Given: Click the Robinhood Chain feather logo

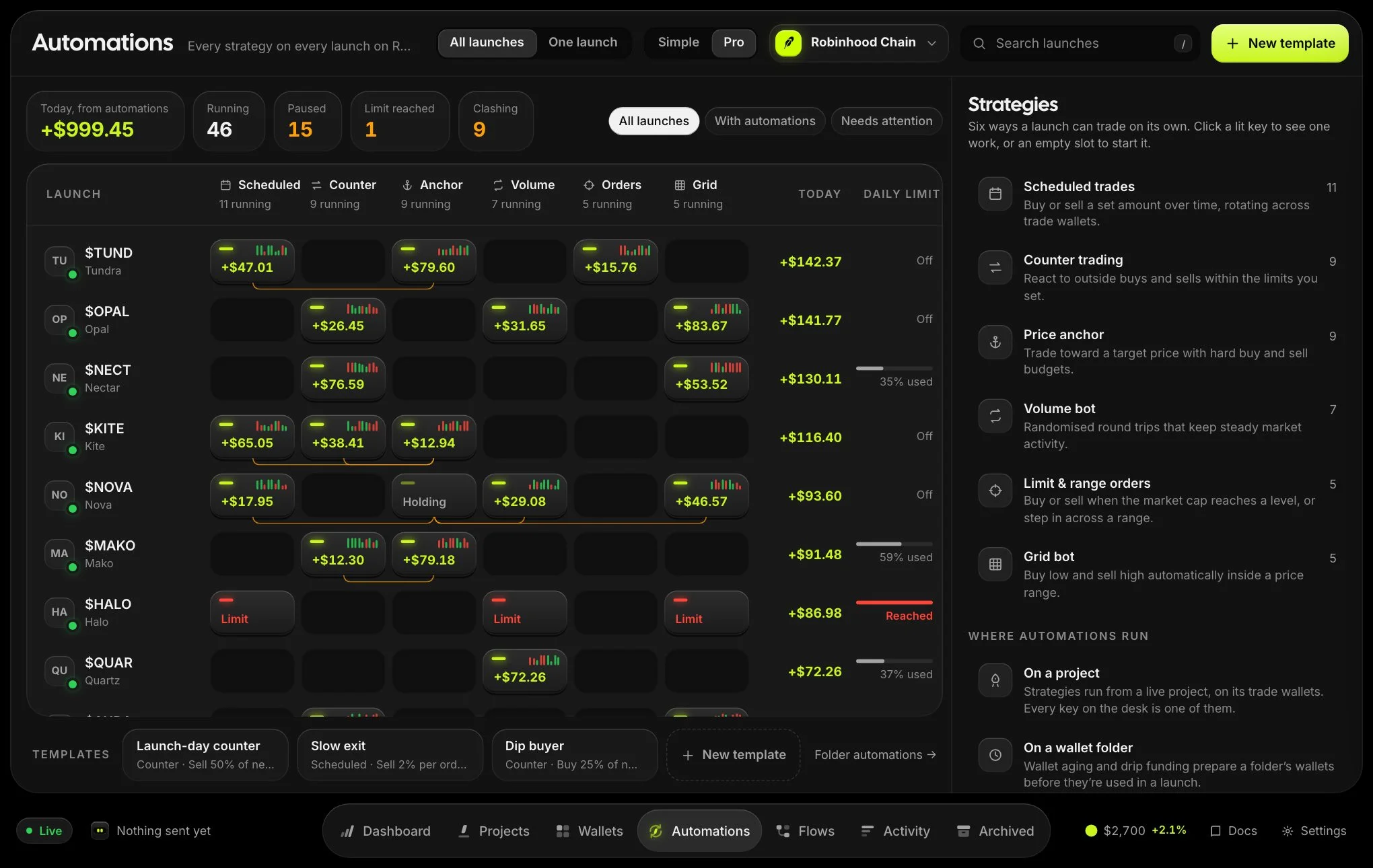Looking at the screenshot, I should (x=788, y=43).
